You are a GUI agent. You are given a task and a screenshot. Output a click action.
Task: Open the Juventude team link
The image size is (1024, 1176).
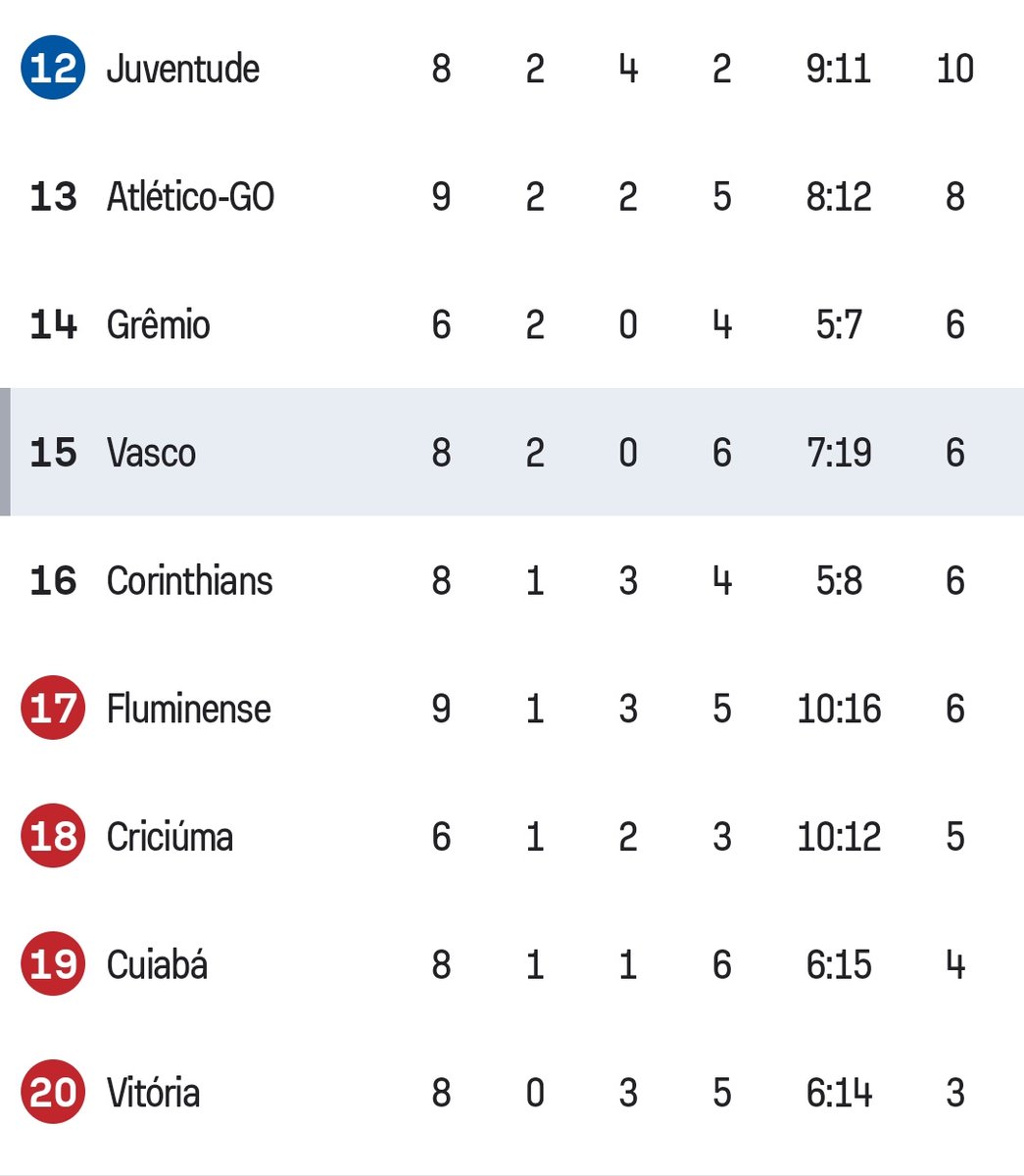pos(182,69)
